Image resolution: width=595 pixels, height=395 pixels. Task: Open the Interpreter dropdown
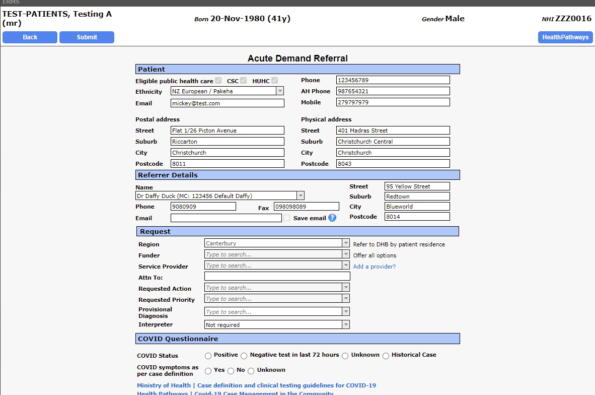(345, 324)
